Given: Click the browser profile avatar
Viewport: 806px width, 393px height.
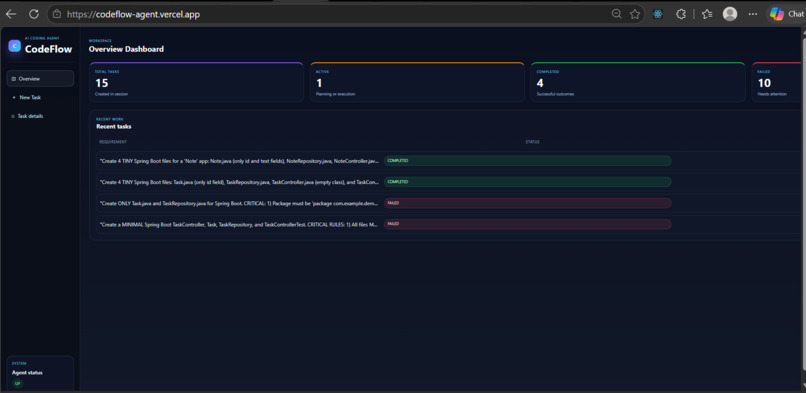Looking at the screenshot, I should point(730,14).
